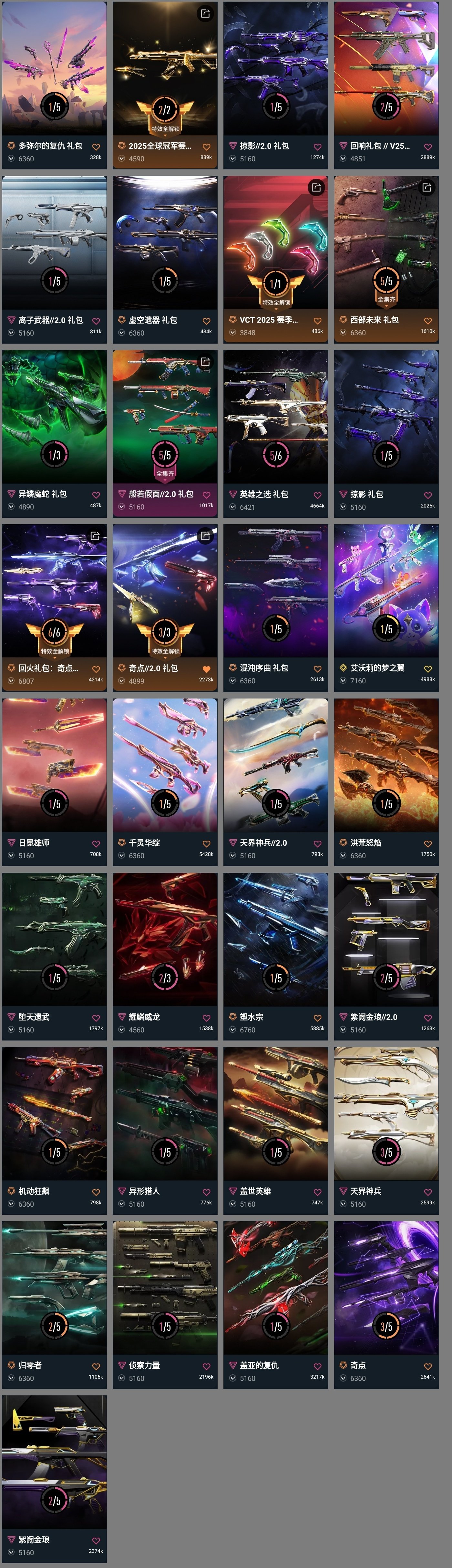Toggle favorite heart on 千灵华绽
452x1568 pixels.
[207, 844]
